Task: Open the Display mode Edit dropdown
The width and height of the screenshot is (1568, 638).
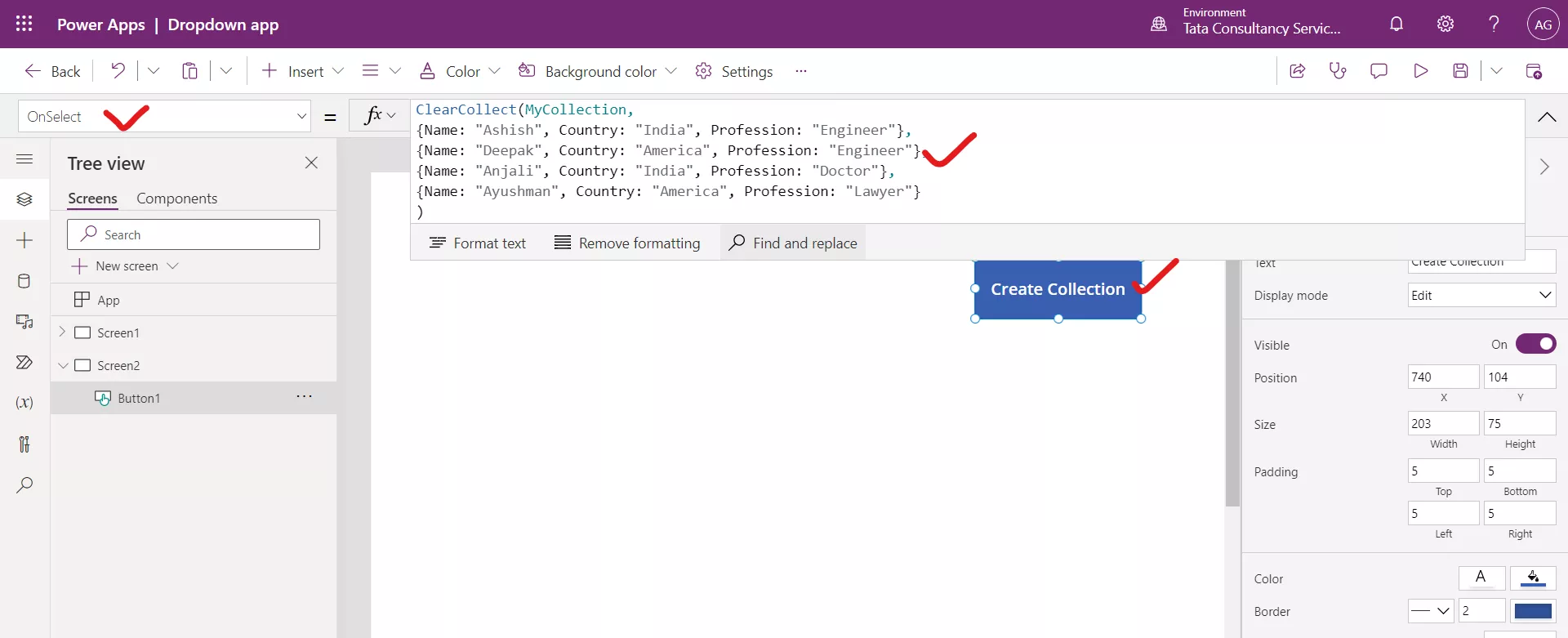Action: (x=1481, y=295)
